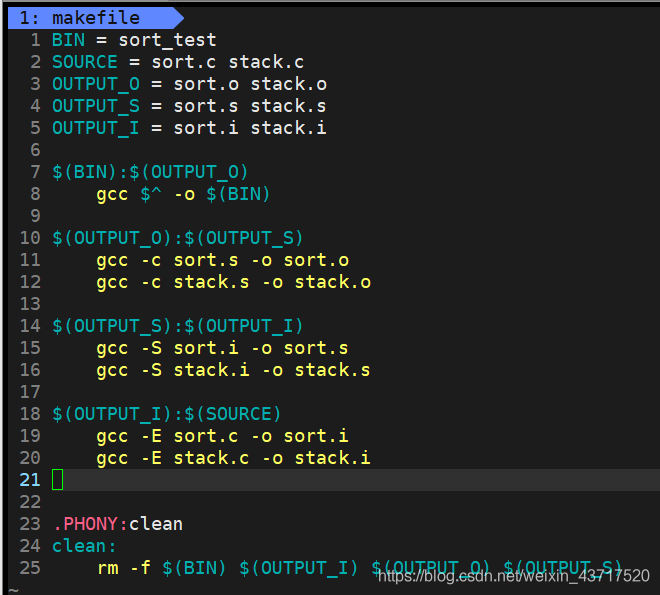The height and width of the screenshot is (595, 660).
Task: Click 'stack.c' on the SOURCE line
Action: coord(266,62)
